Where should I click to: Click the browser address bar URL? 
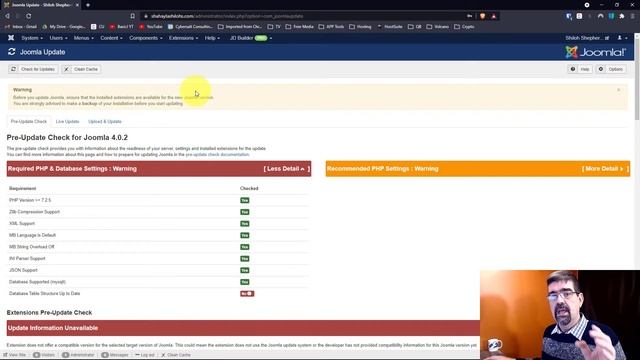pyautogui.click(x=227, y=16)
